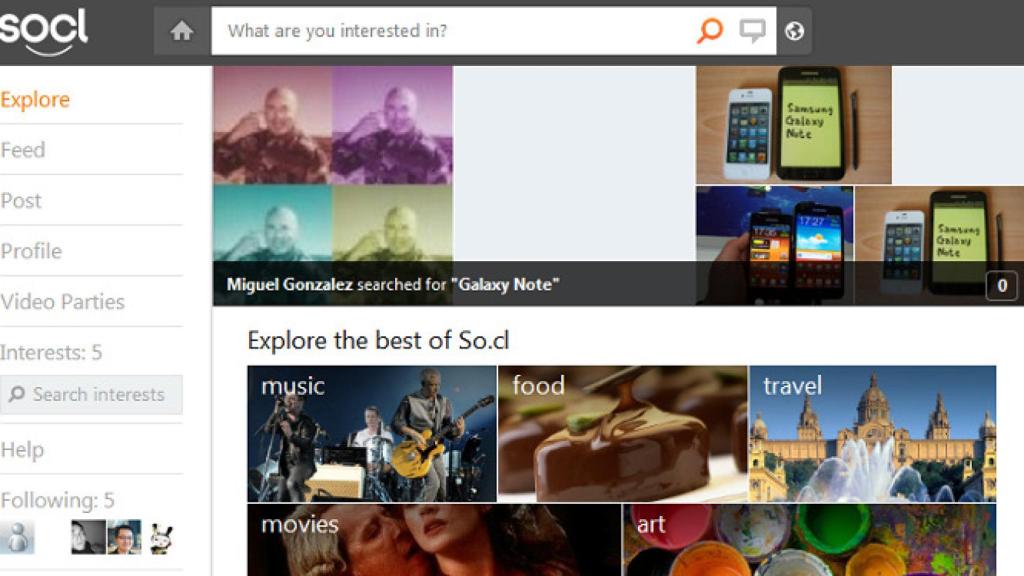This screenshot has height=576, width=1024.
Task: Open the chat bubble messages icon
Action: click(x=752, y=31)
